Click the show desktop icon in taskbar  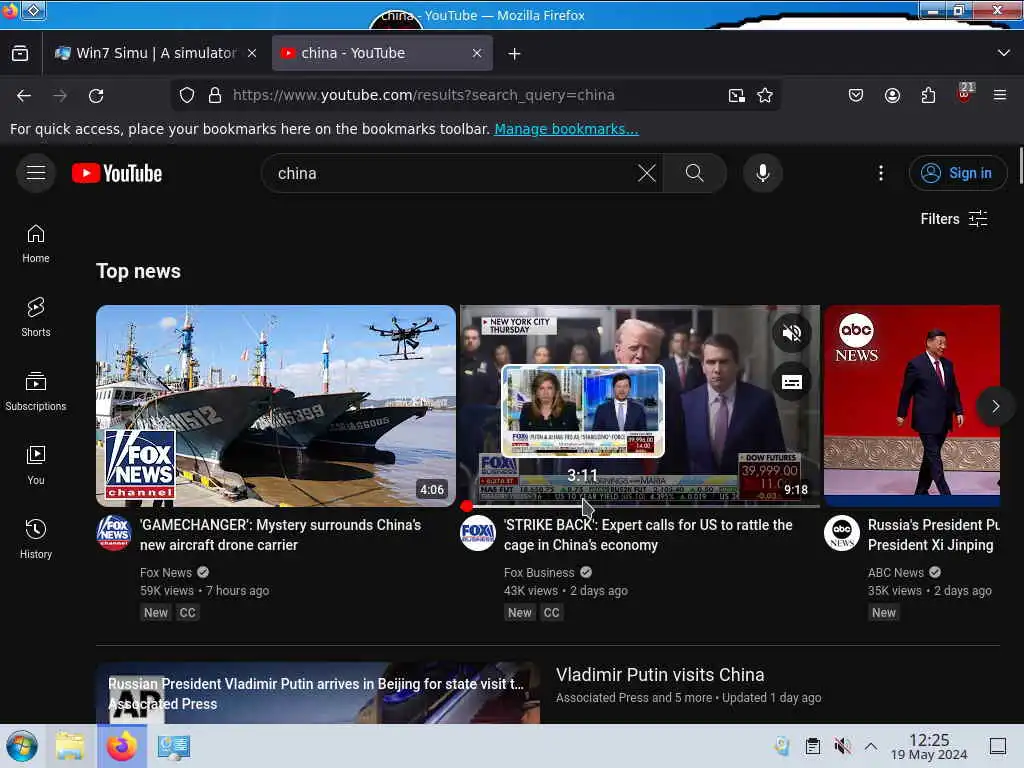(x=998, y=746)
